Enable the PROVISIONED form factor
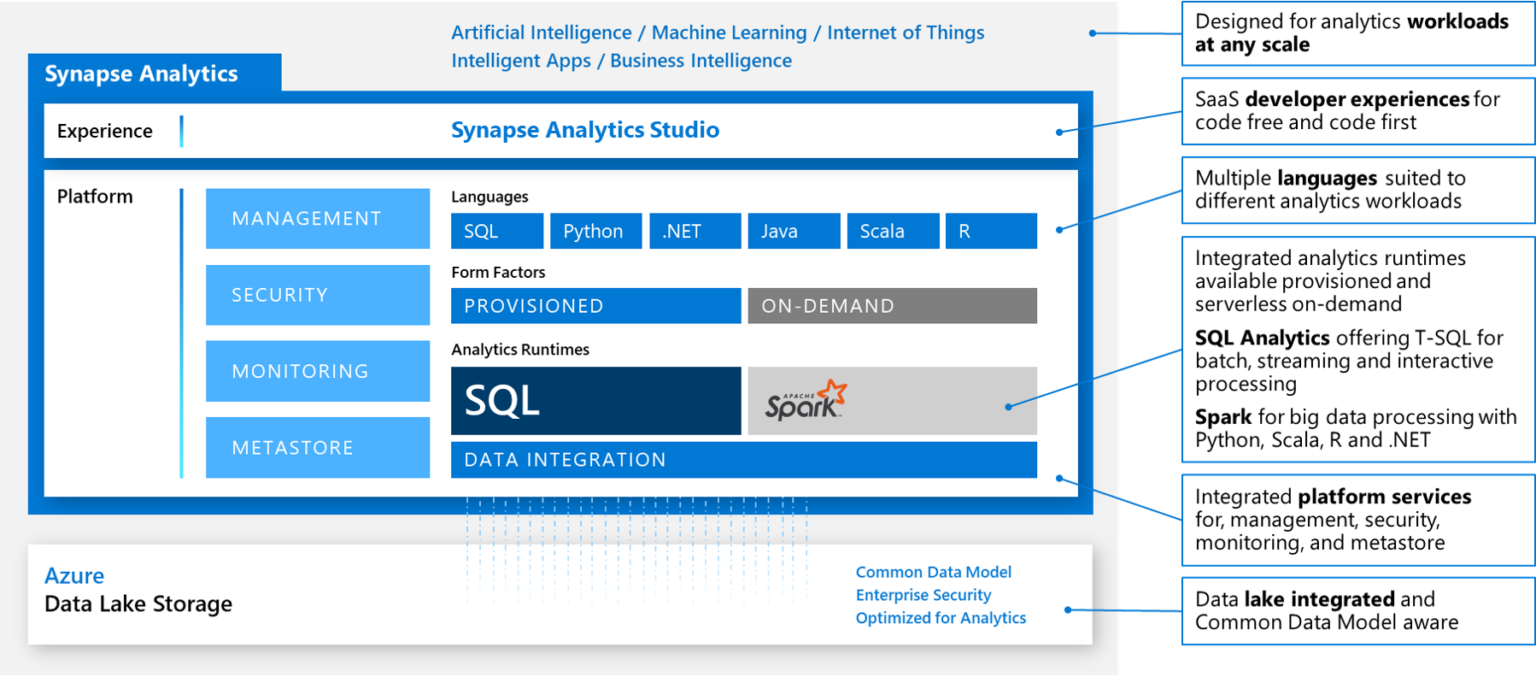Screen dimensions: 1536x677 (595, 306)
